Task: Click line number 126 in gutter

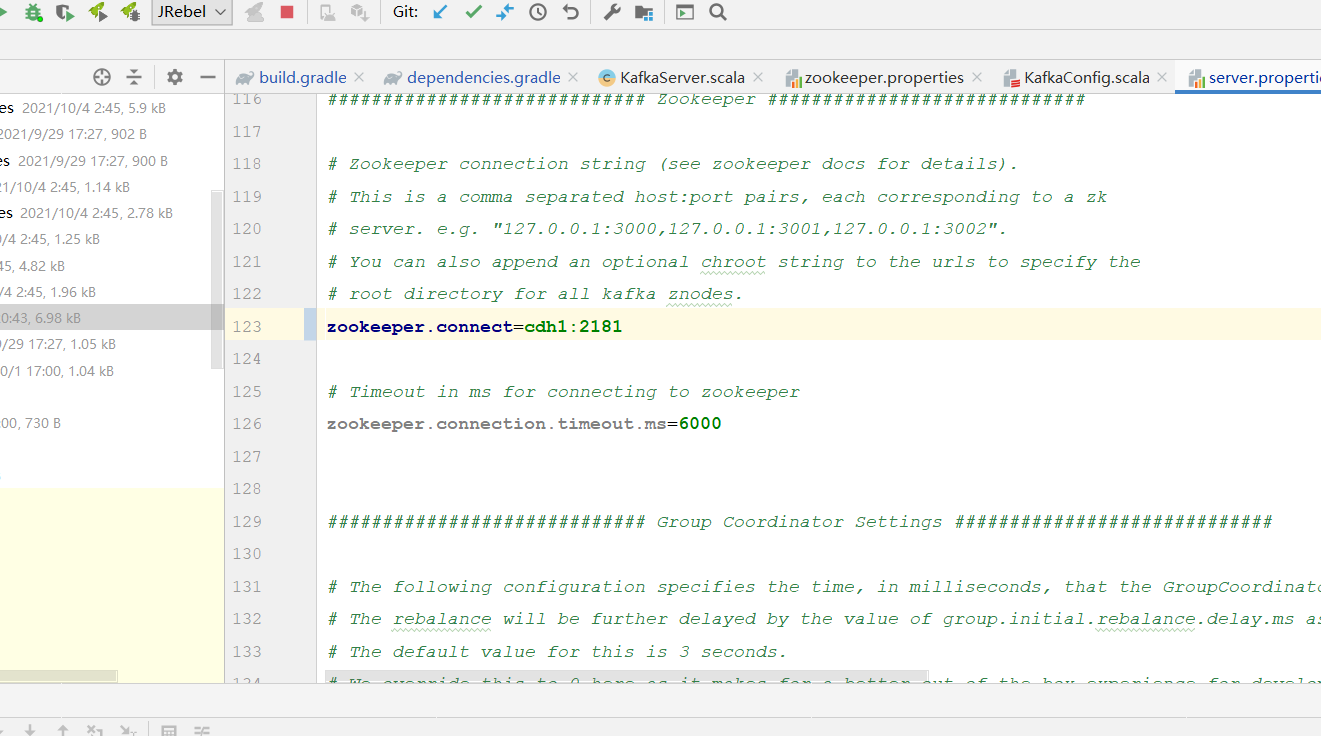Action: [246, 424]
